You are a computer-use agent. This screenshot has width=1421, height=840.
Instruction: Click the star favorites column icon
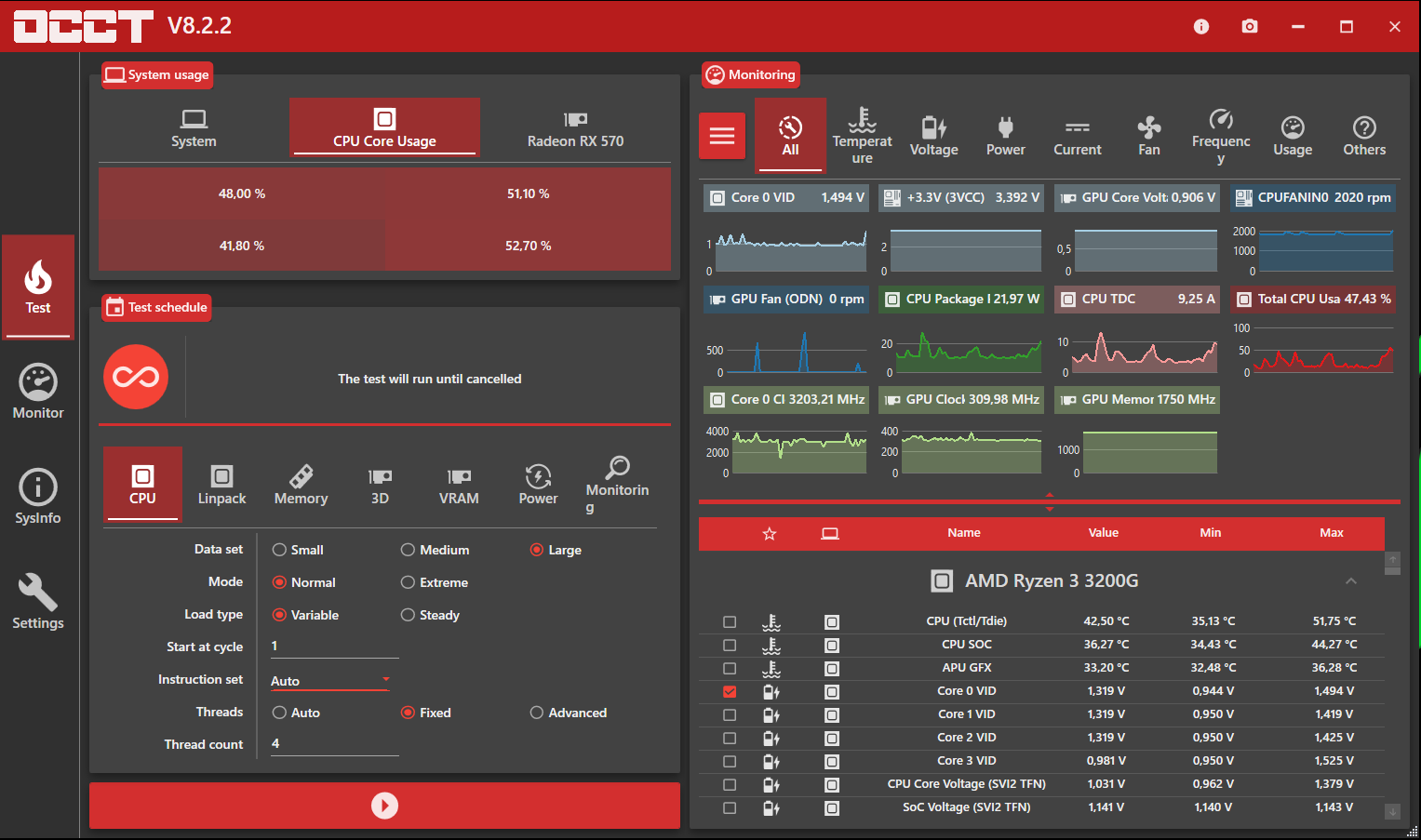tap(770, 533)
